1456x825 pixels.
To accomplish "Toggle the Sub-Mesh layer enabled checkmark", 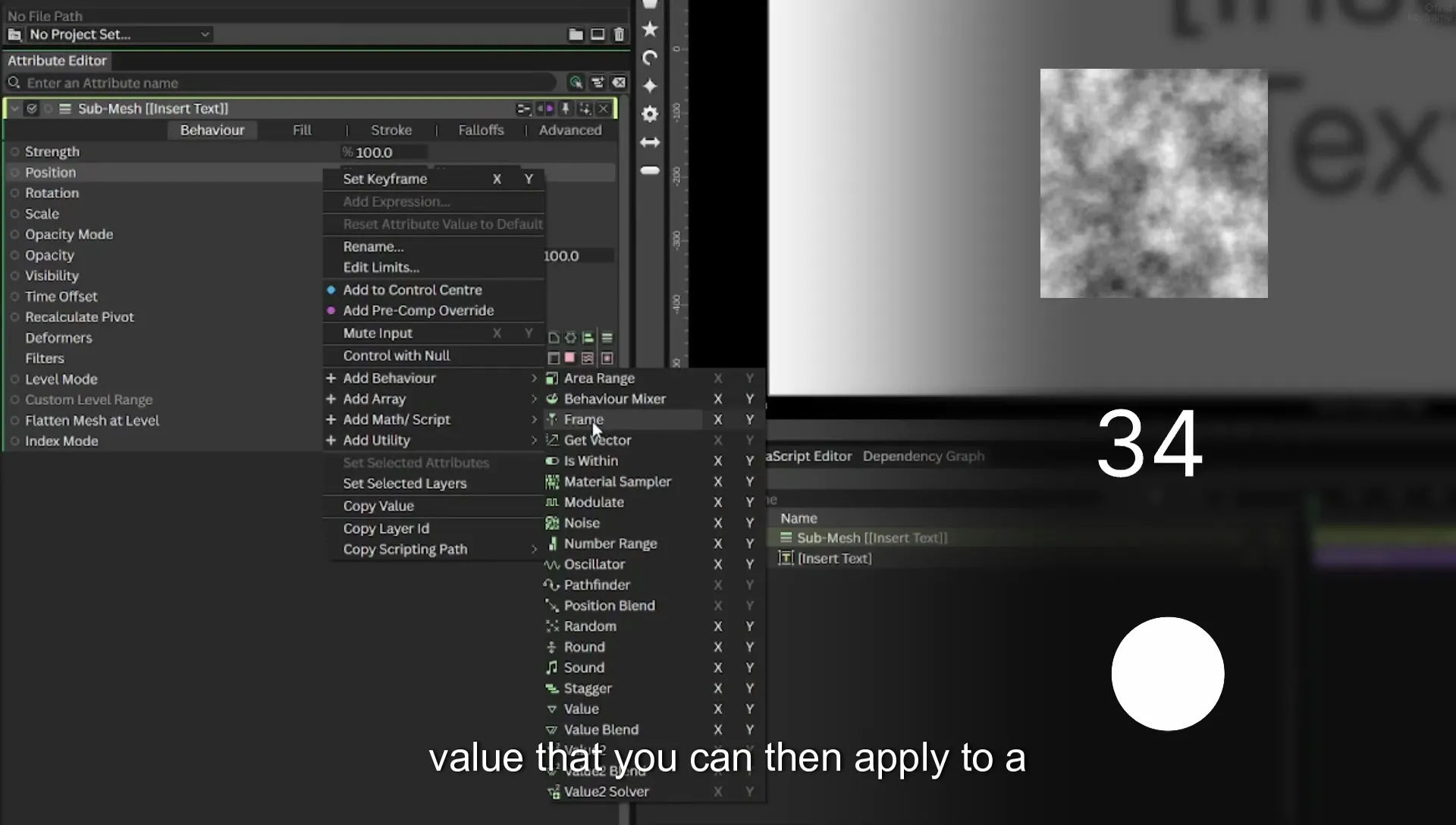I will (32, 109).
